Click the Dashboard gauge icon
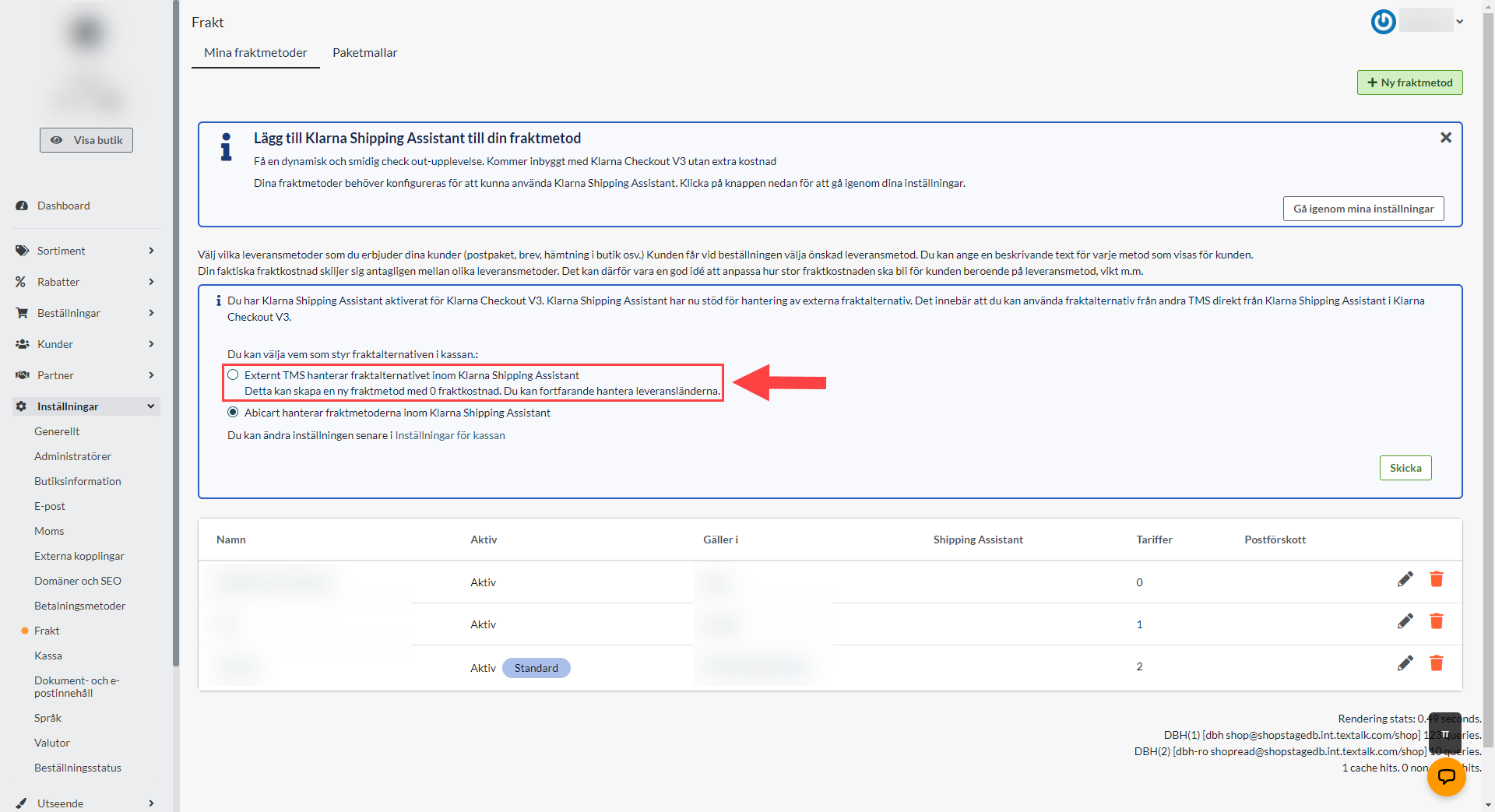Image resolution: width=1495 pixels, height=812 pixels. coord(22,206)
